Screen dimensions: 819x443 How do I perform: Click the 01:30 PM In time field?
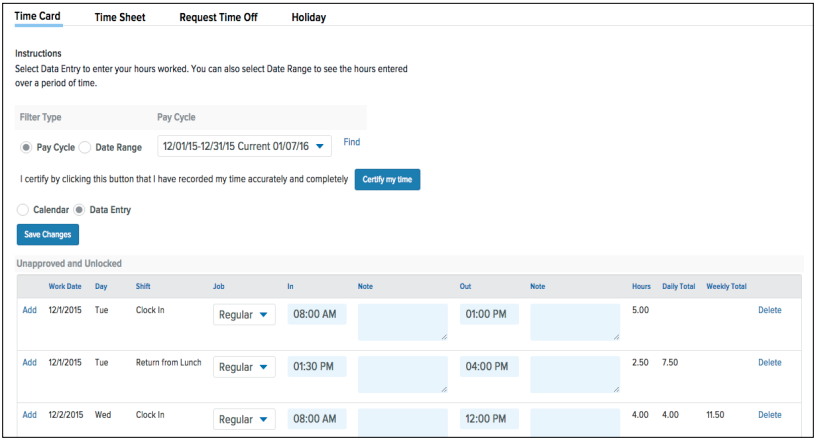point(317,367)
